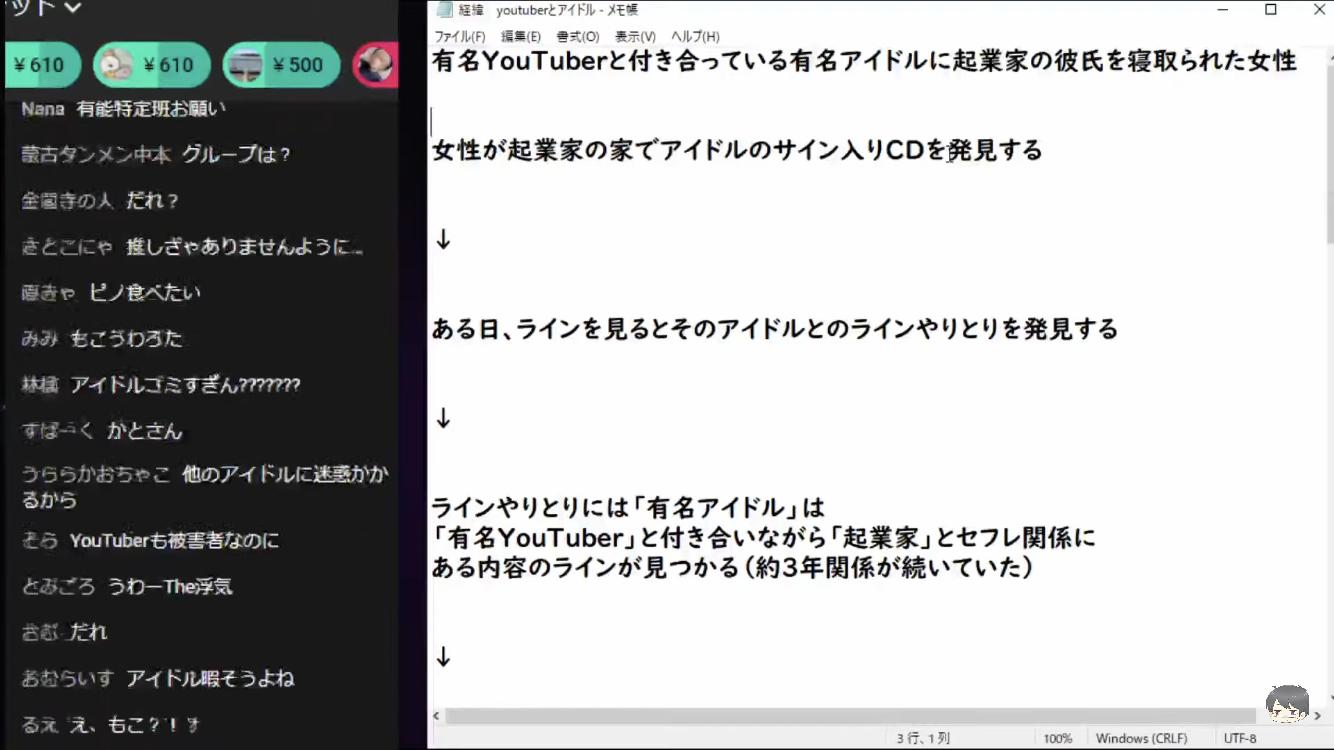Image resolution: width=1334 pixels, height=750 pixels.
Task: Click chat message もこうわろた
Action: (x=126, y=339)
